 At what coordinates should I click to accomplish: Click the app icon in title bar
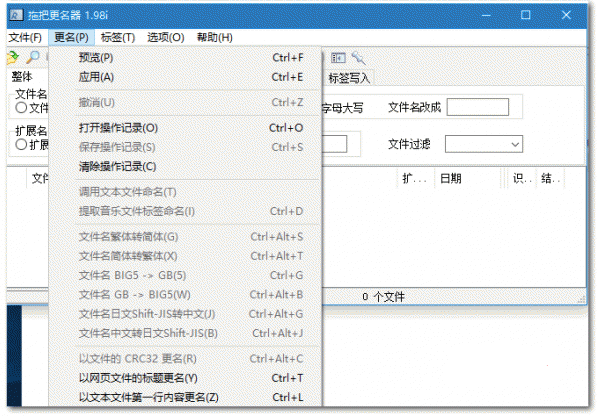point(16,15)
